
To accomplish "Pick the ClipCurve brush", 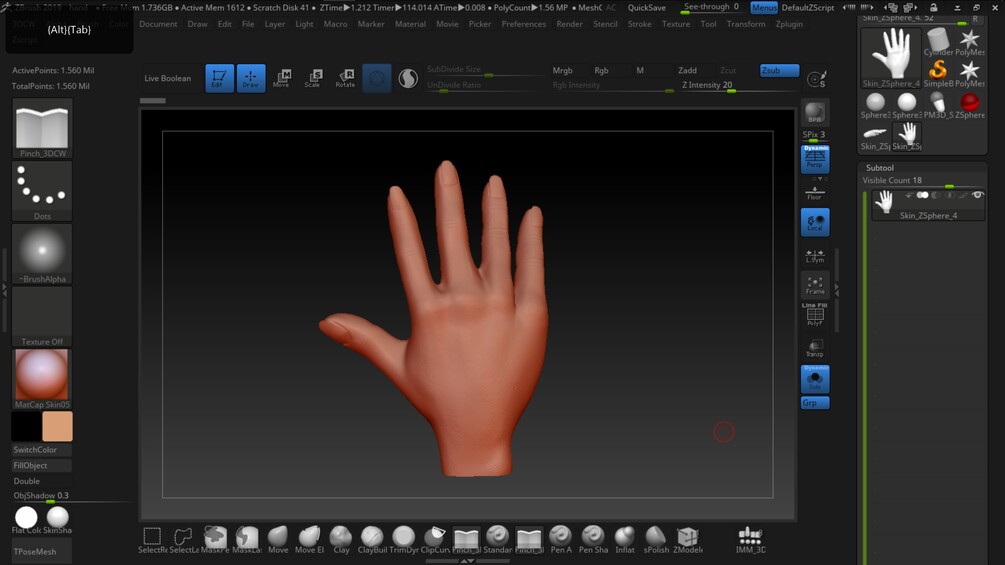I will pos(435,540).
